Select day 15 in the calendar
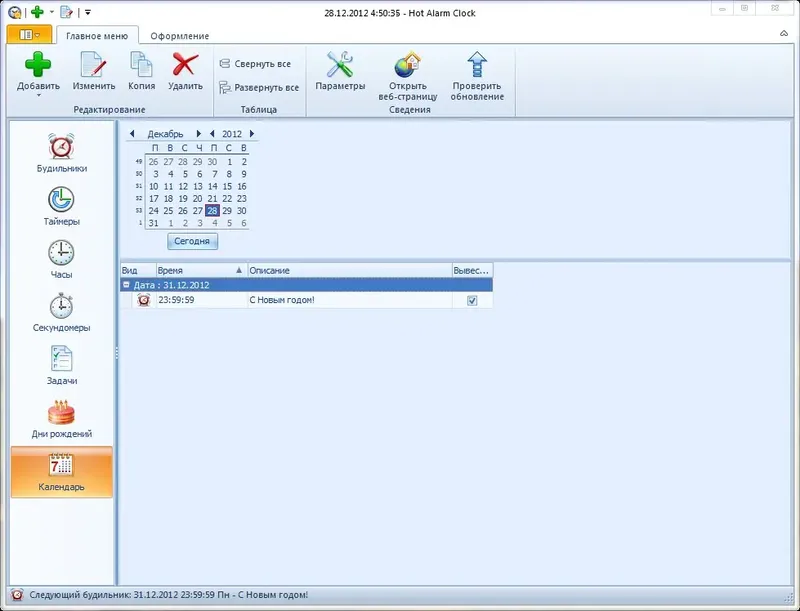The height and width of the screenshot is (611, 800). (x=227, y=186)
